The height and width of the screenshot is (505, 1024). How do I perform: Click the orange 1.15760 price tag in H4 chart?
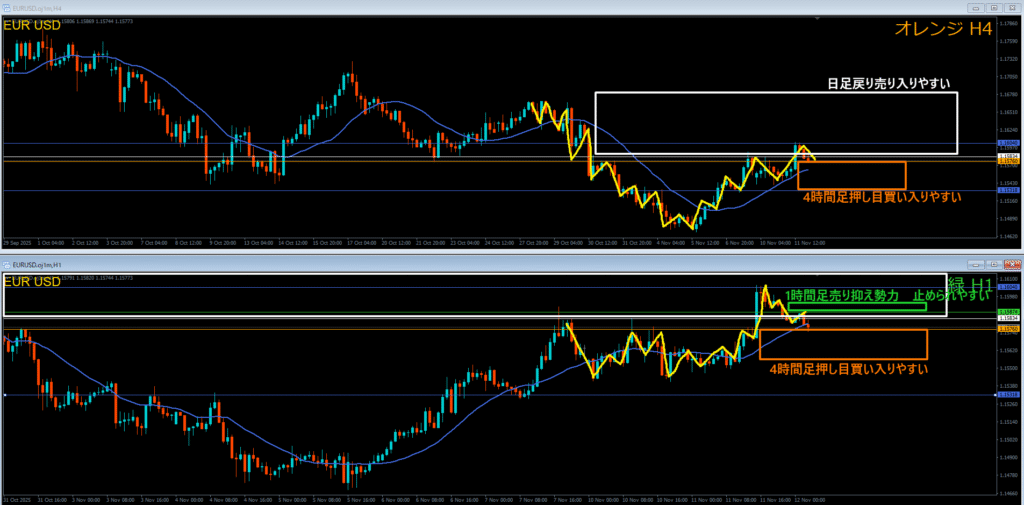[x=1008, y=161]
